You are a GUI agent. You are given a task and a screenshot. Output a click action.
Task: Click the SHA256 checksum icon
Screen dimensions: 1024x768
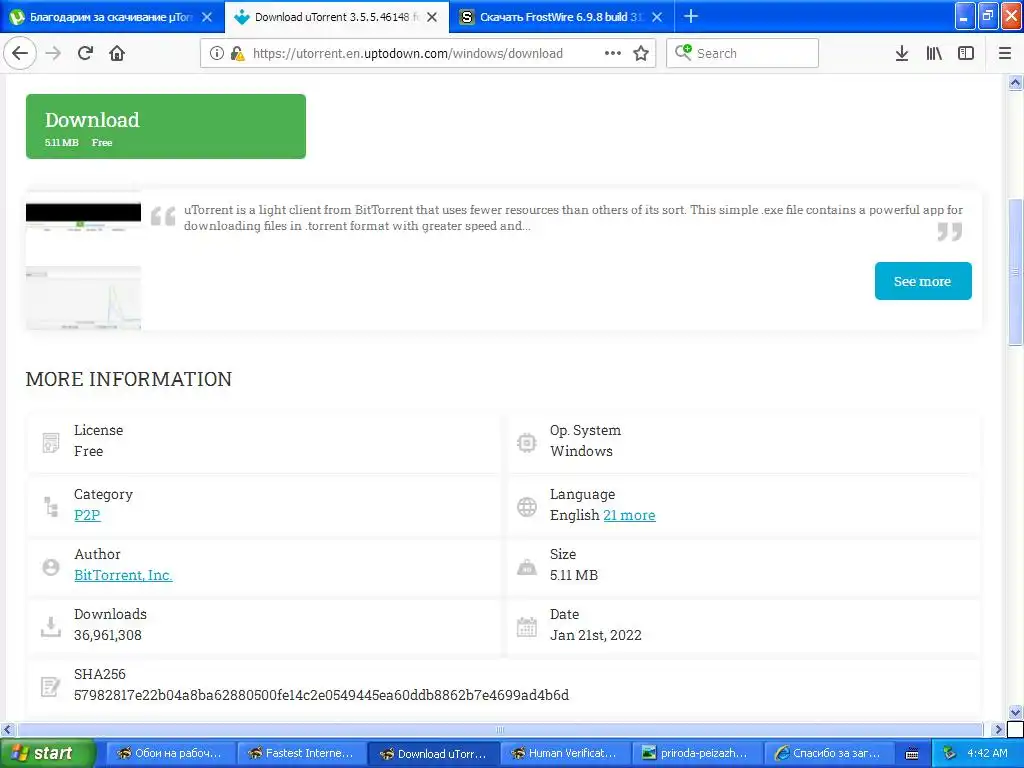click(50, 686)
